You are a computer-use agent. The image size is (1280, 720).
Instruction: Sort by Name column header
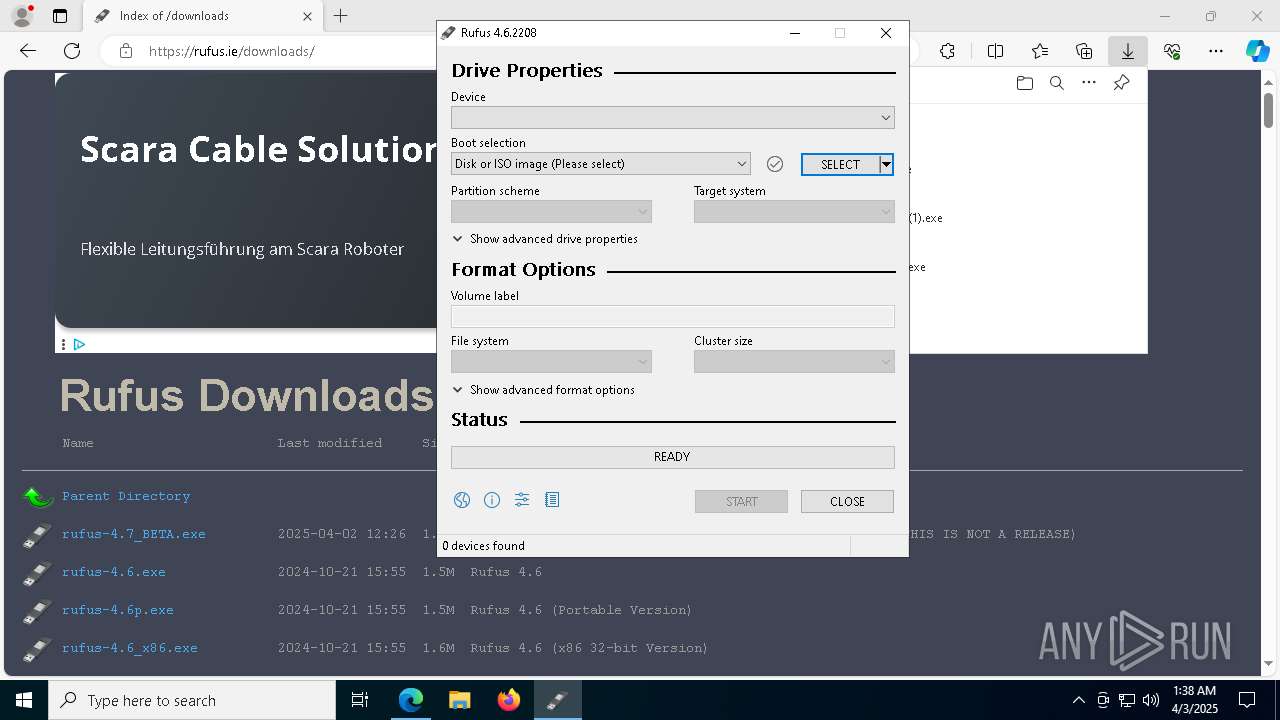click(78, 443)
